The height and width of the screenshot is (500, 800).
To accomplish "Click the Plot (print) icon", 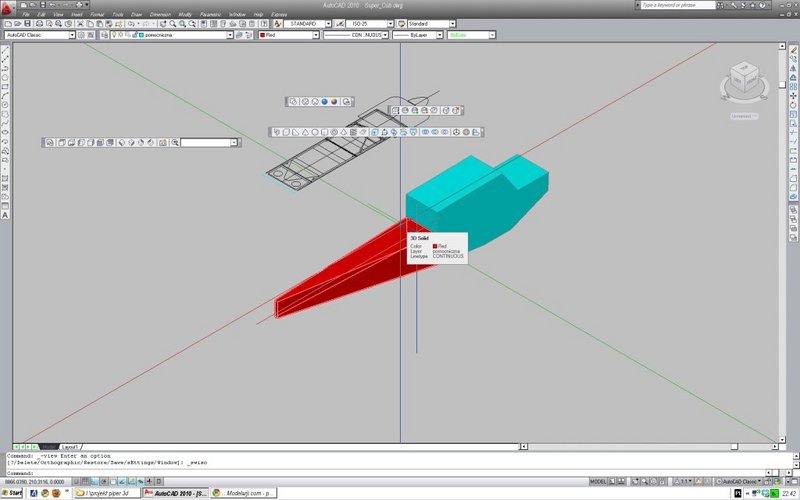I will pyautogui.click(x=39, y=23).
